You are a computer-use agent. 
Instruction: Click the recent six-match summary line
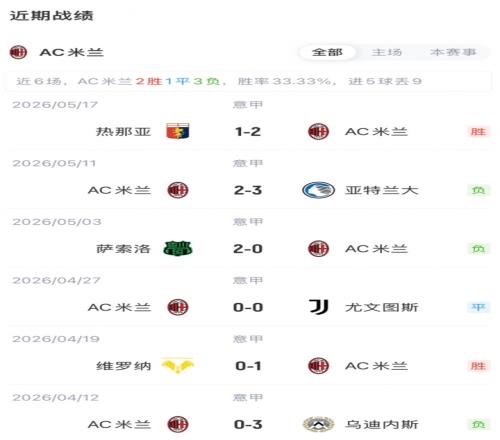[249, 81]
